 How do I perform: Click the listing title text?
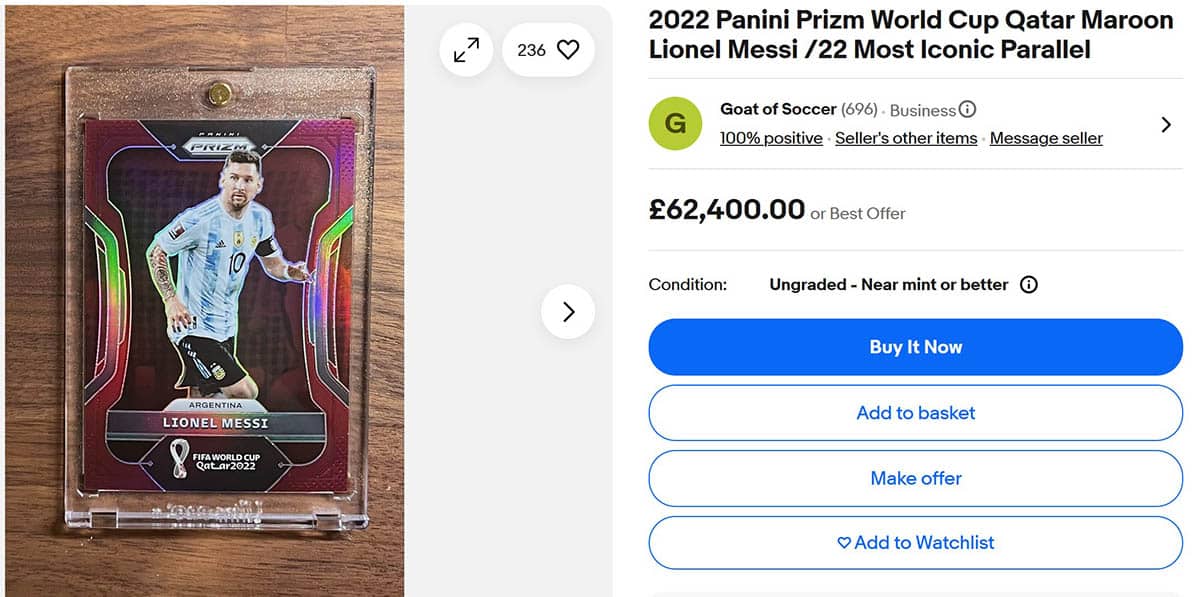click(910, 35)
